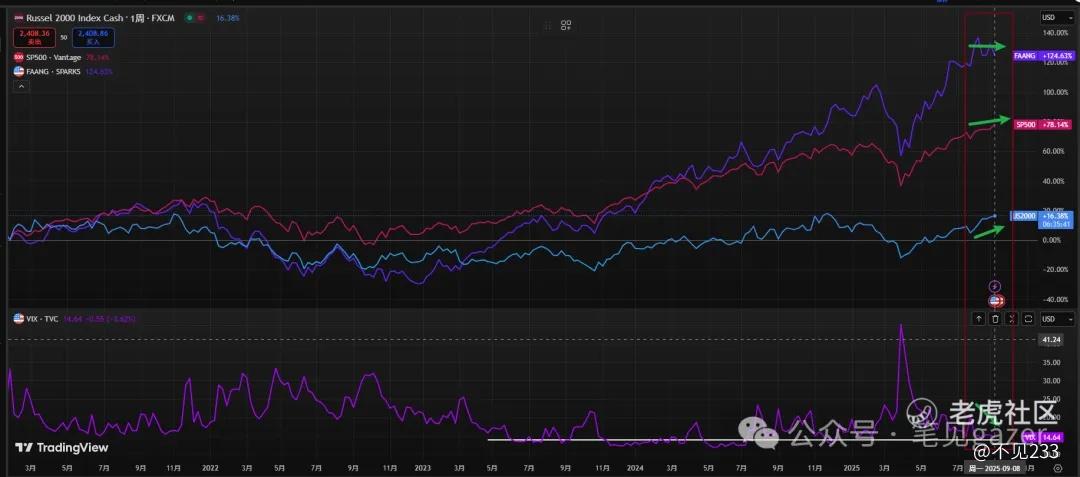The width and height of the screenshot is (1080, 477).
Task: Click the 2023 year label on time axis
Action: pos(422,468)
